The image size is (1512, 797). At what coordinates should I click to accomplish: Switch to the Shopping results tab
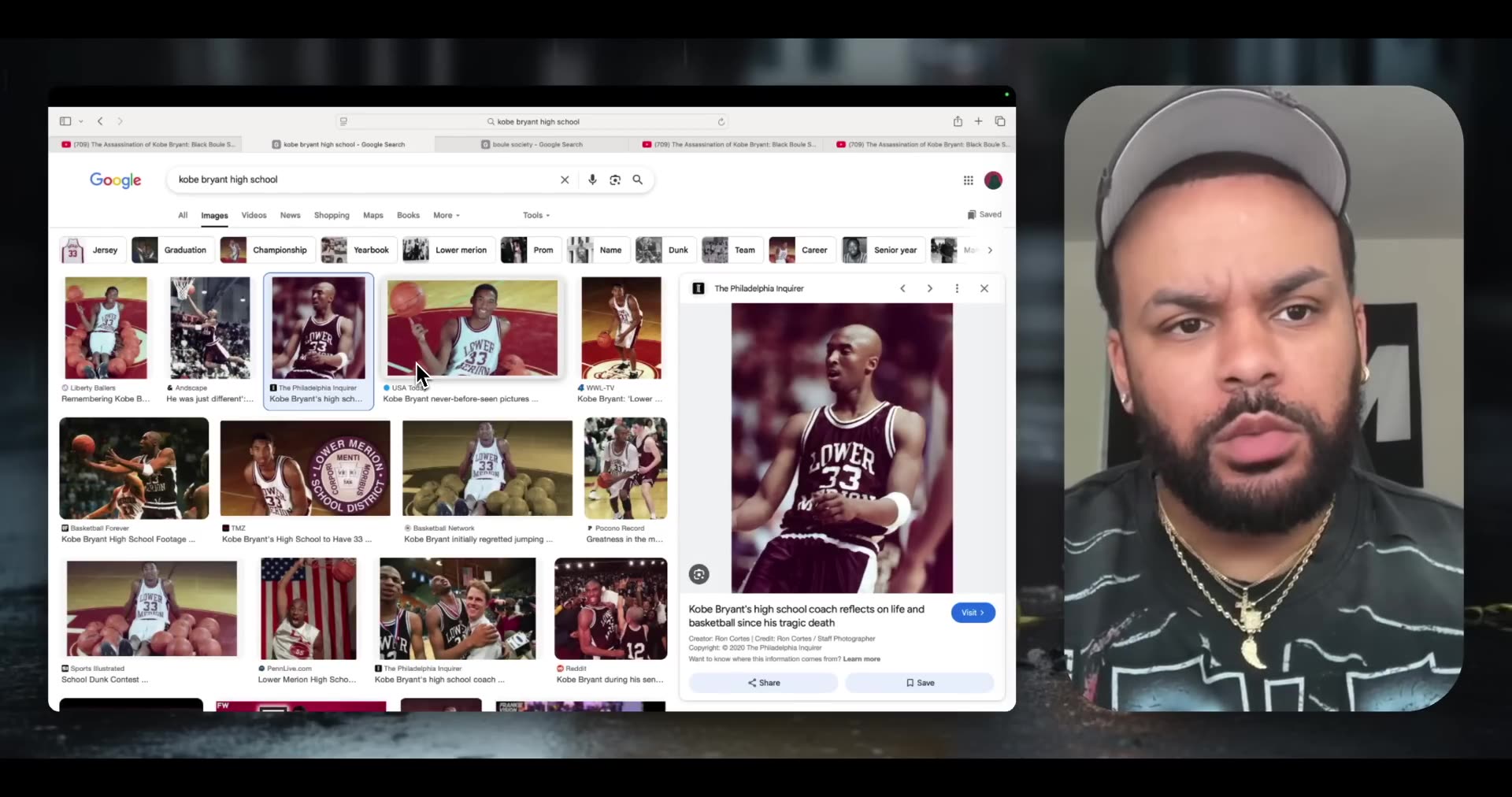tap(332, 215)
